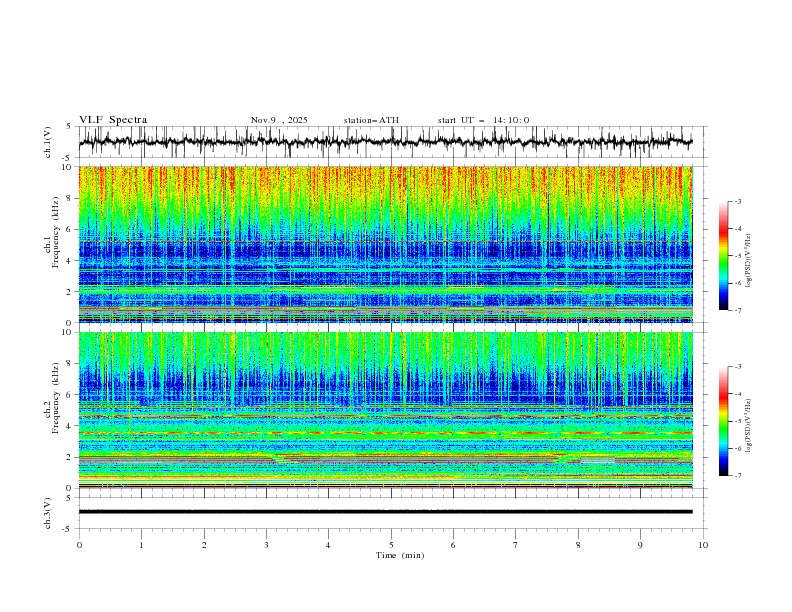The image size is (792, 612).
Task: Click the "station=ATH" label
Action: (371, 120)
